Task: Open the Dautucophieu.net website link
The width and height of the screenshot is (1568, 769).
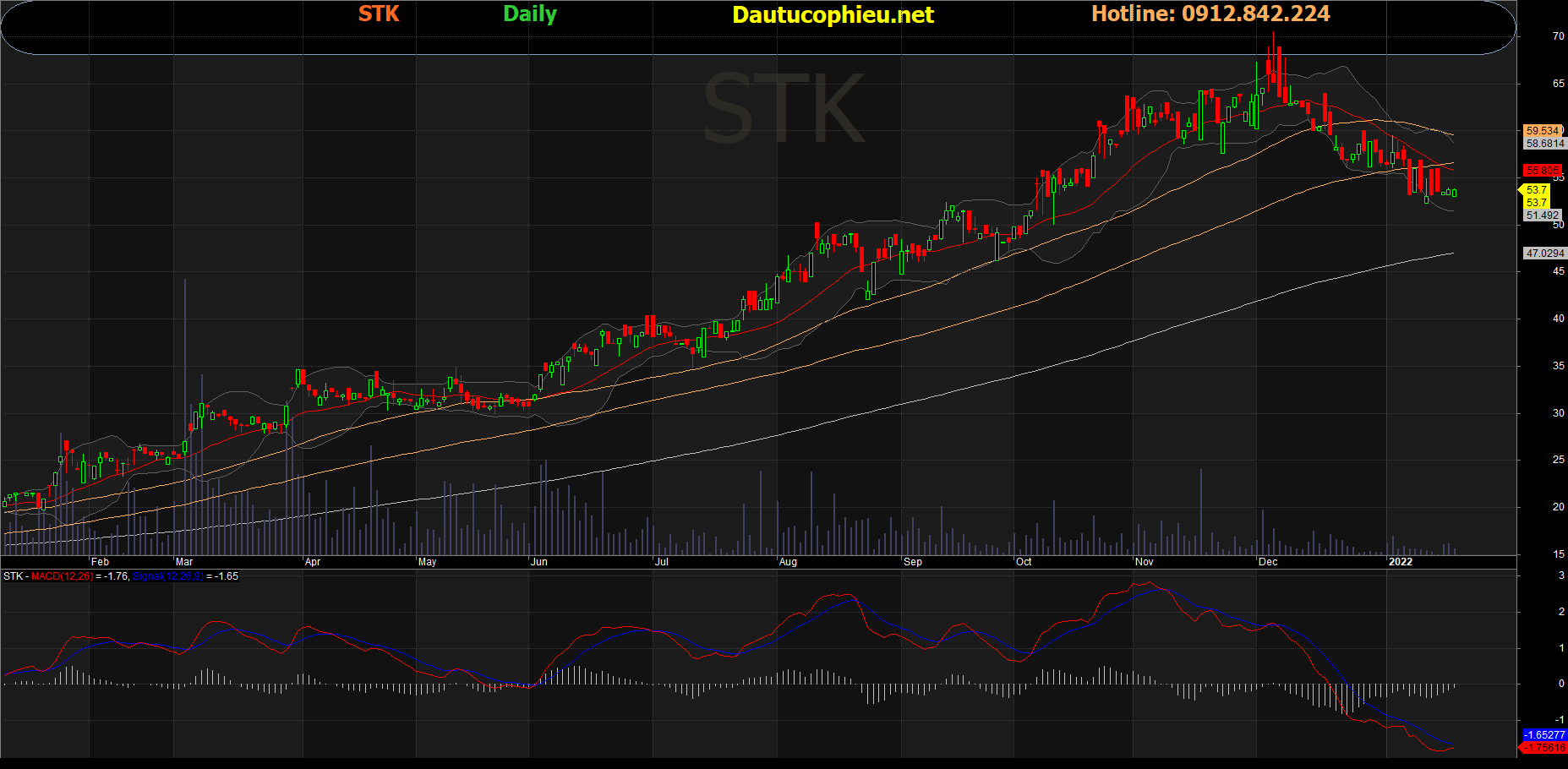Action: coord(833,15)
